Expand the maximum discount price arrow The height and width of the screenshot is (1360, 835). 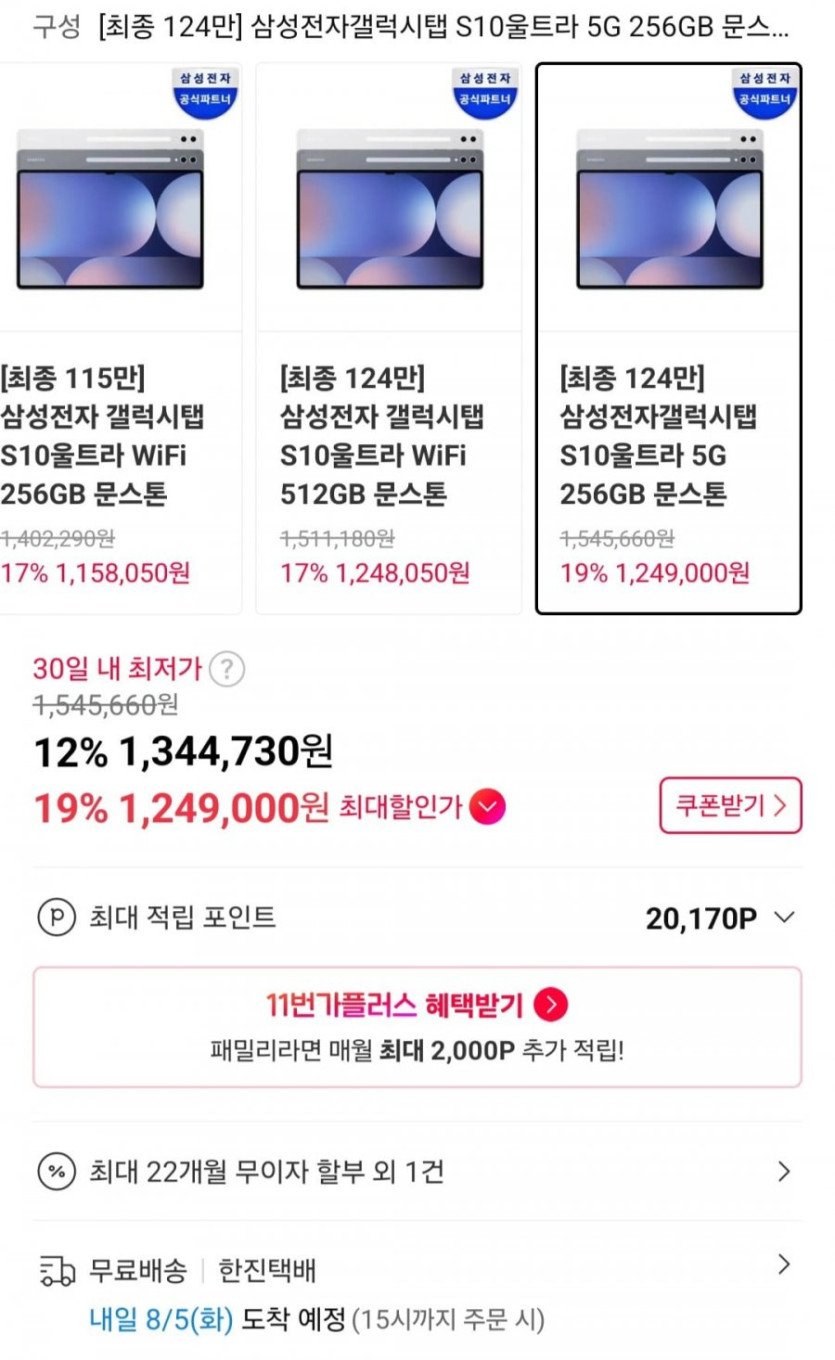[487, 806]
